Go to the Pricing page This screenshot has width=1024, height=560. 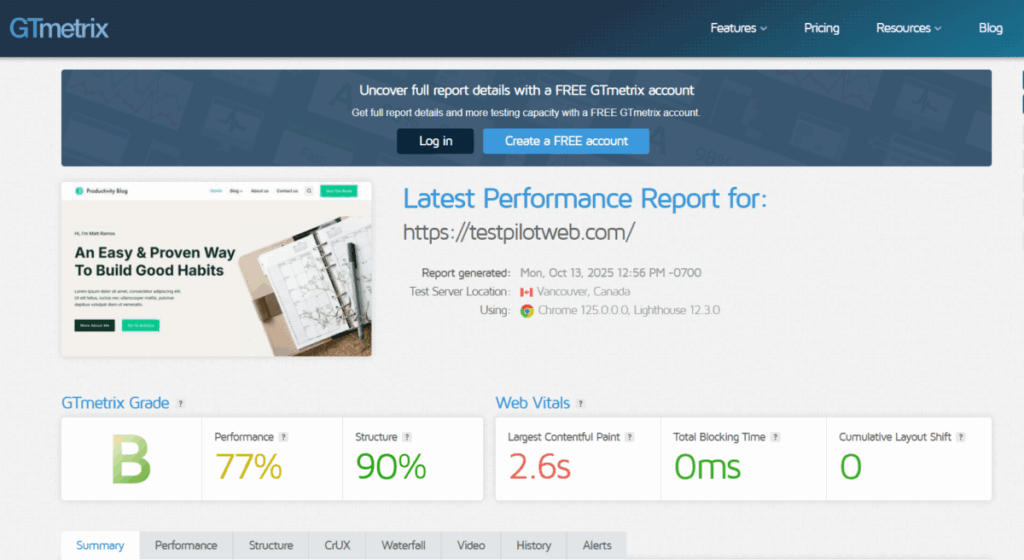(822, 28)
